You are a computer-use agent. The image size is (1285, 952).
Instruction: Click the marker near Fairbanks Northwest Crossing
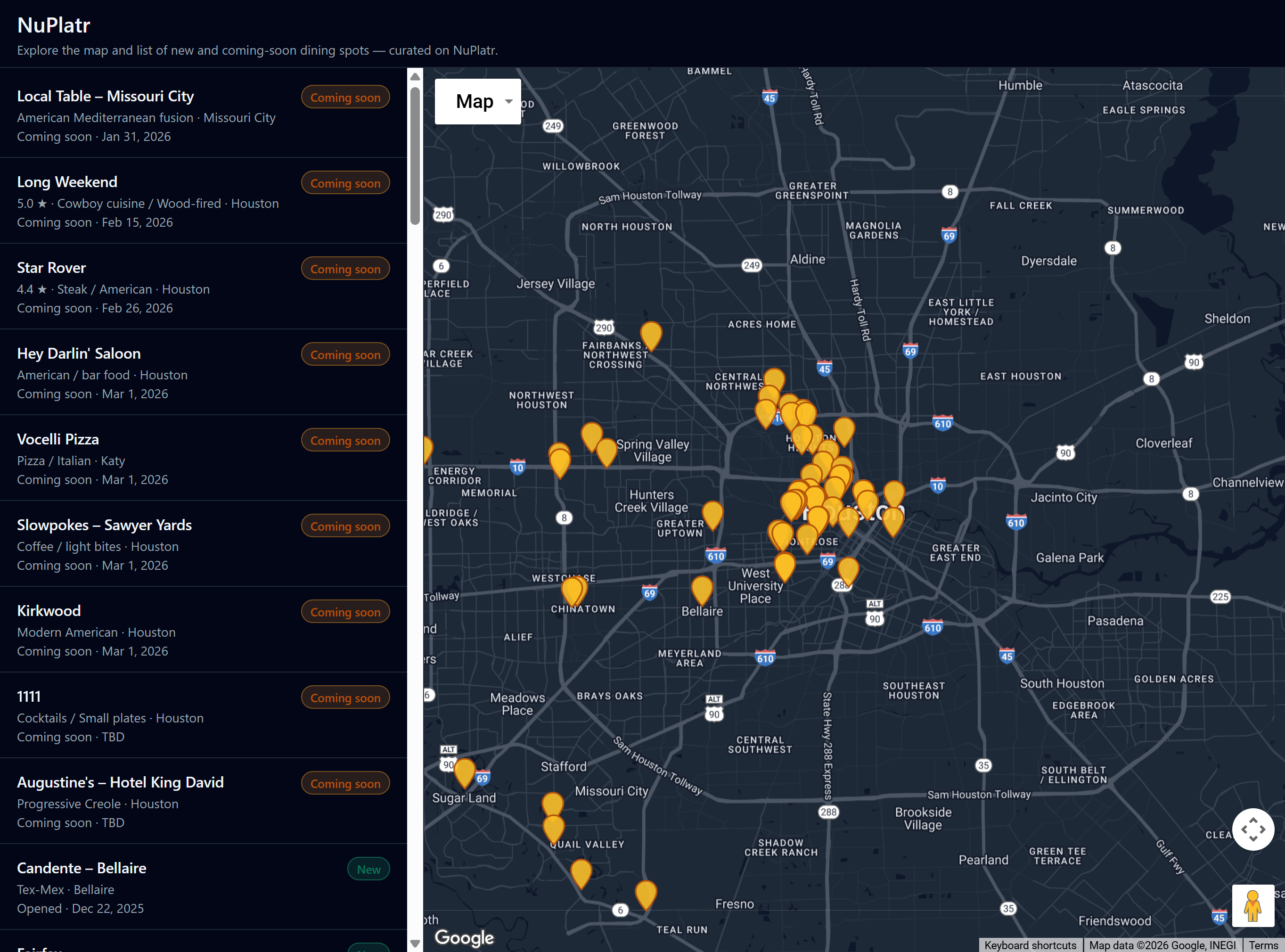pyautogui.click(x=651, y=336)
